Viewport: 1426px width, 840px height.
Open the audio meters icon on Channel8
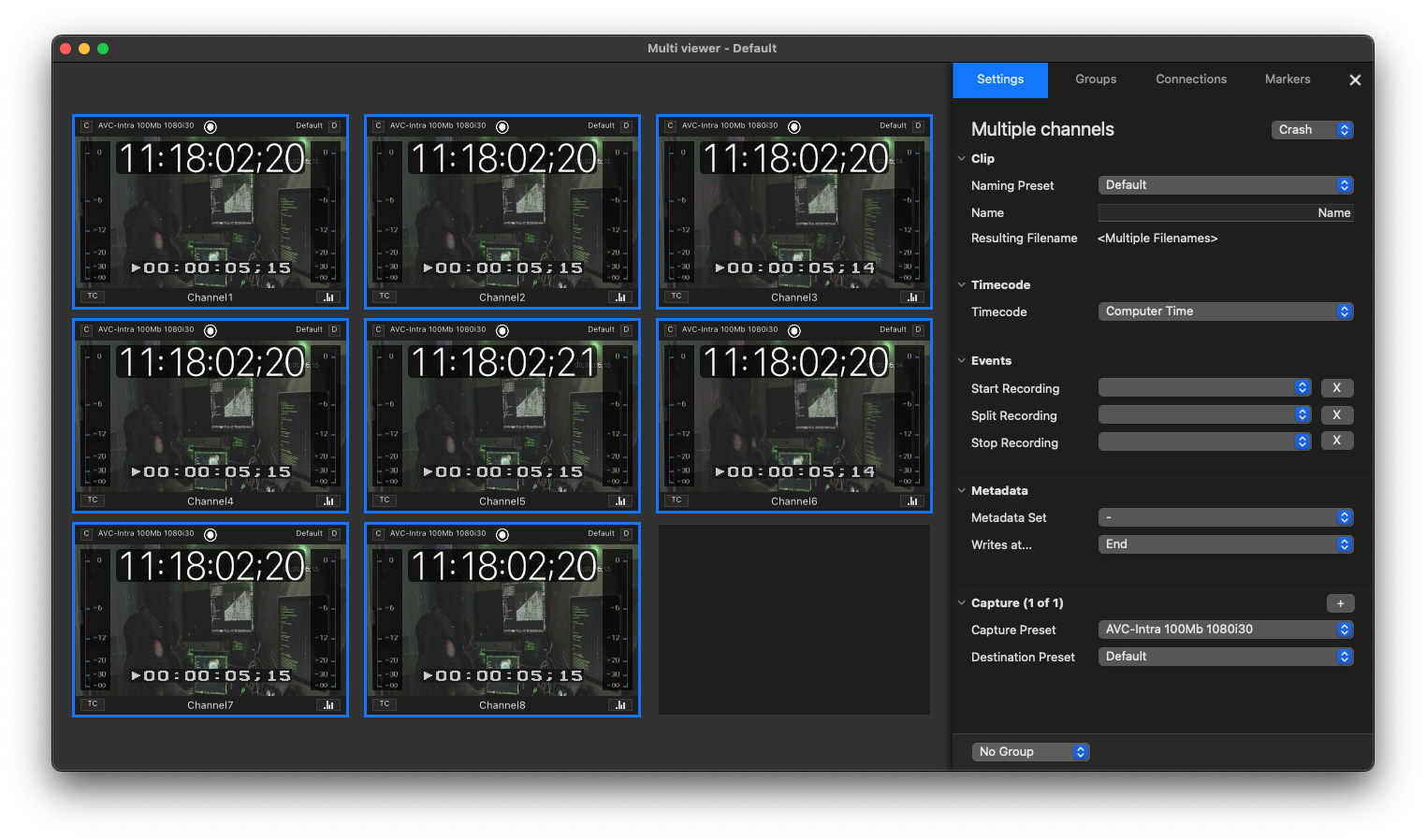click(620, 705)
